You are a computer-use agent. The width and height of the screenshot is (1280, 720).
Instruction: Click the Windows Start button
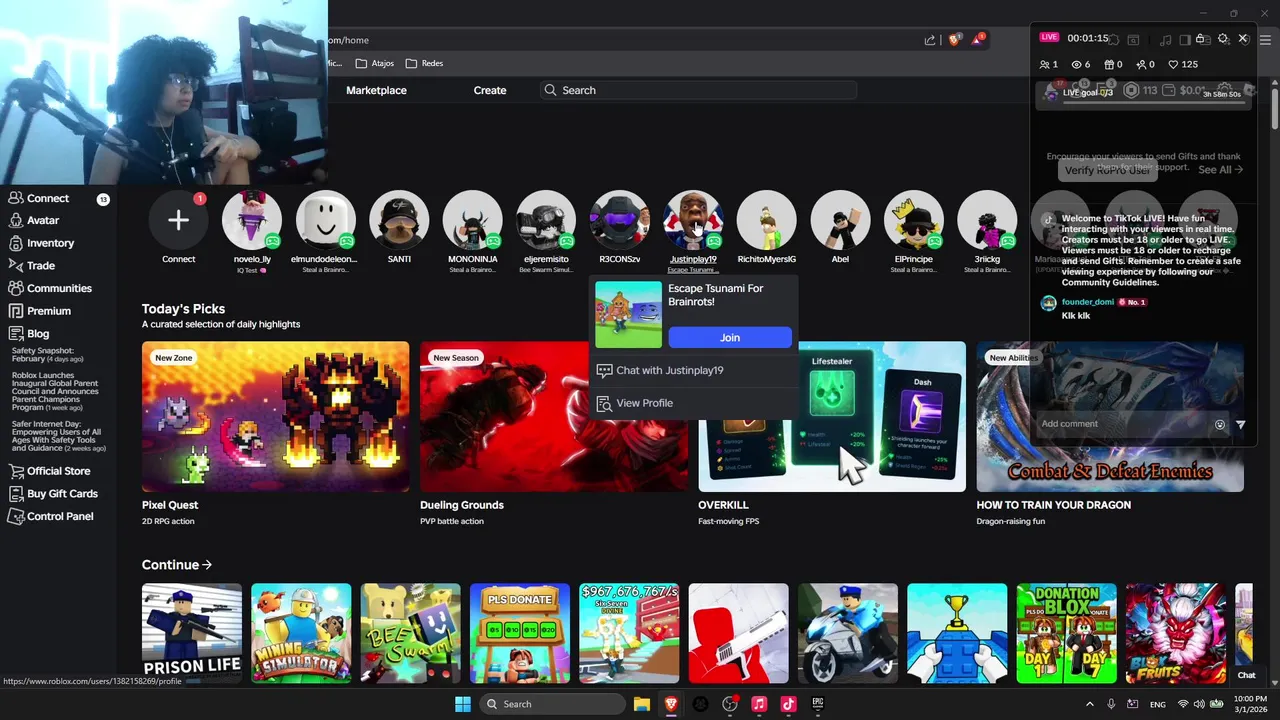463,704
